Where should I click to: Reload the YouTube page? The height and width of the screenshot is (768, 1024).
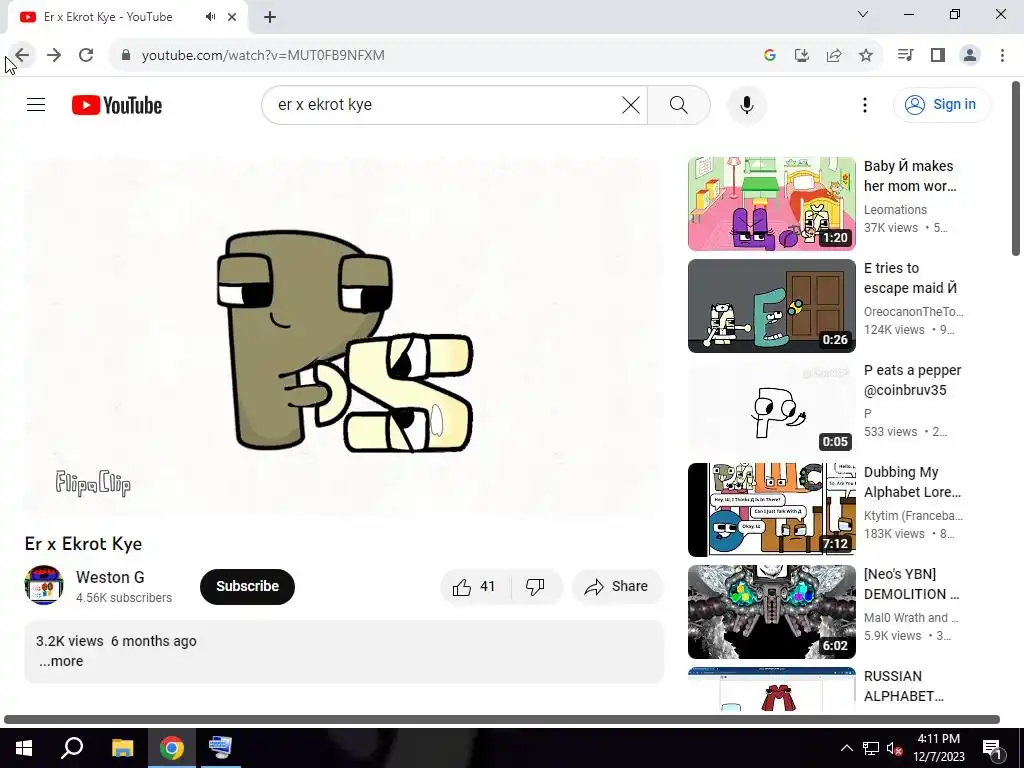click(x=86, y=56)
